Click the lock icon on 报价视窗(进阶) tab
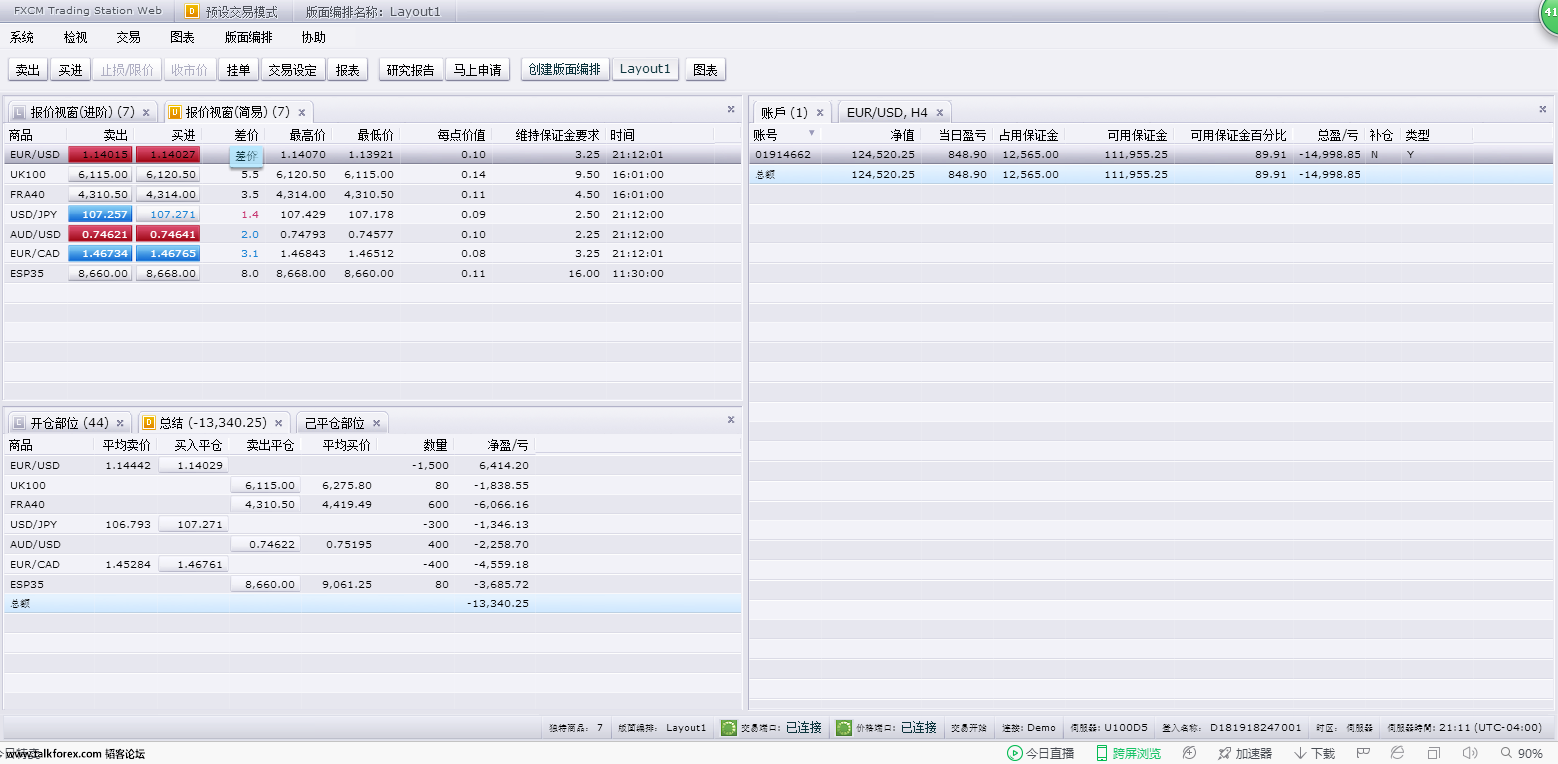 (19, 112)
